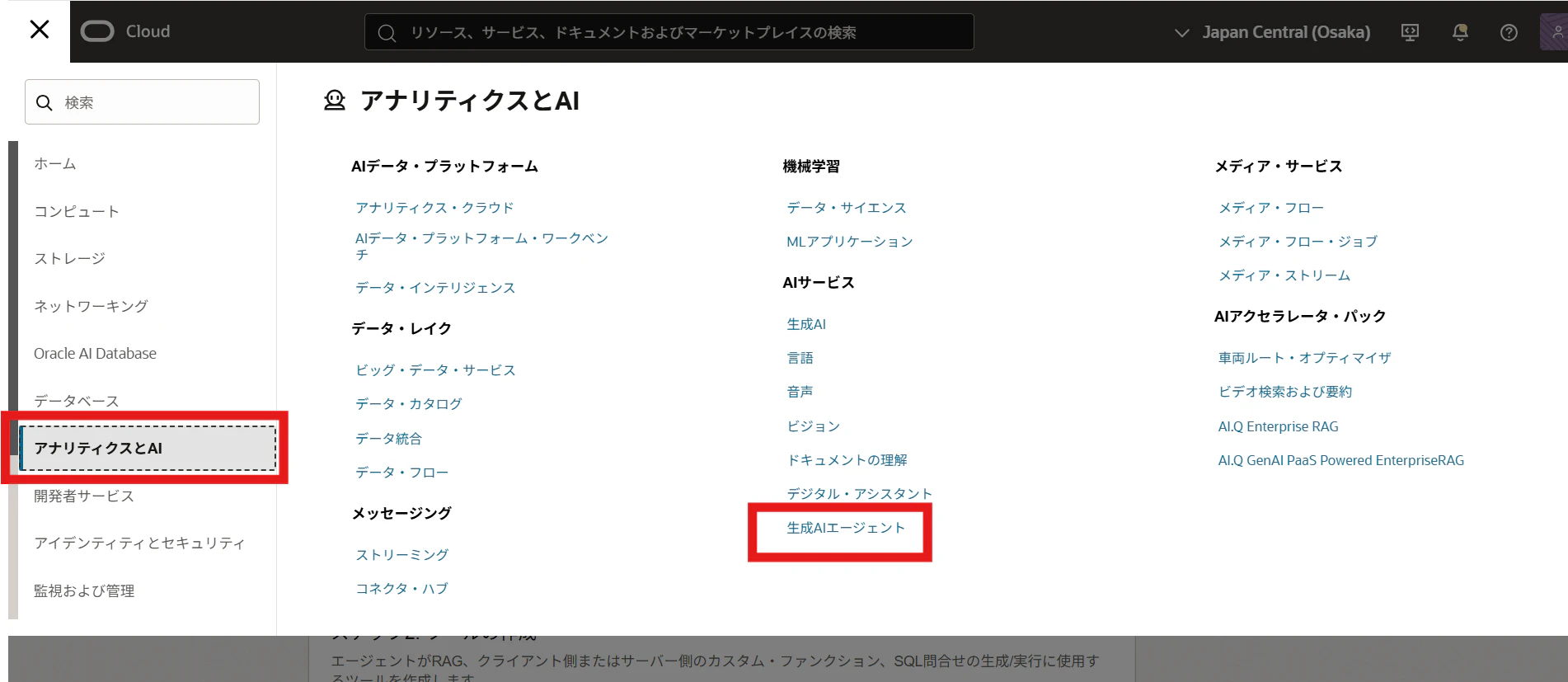Click the magnifier icon in the top search bar
This screenshot has height=682, width=1568.
pyautogui.click(x=387, y=33)
